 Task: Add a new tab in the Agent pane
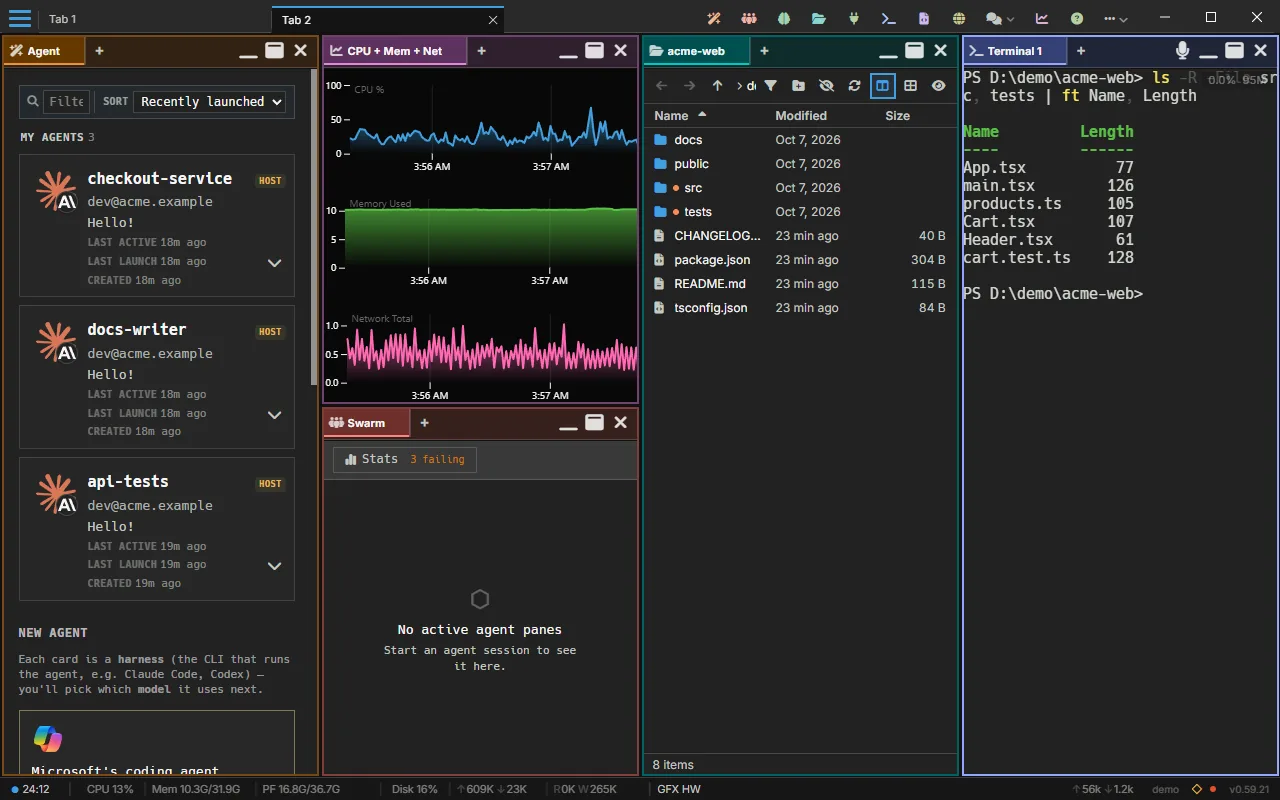pyautogui.click(x=99, y=51)
